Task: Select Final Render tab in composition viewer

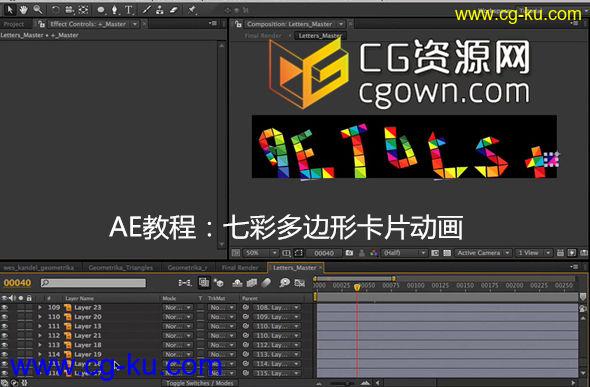Action: 263,36
